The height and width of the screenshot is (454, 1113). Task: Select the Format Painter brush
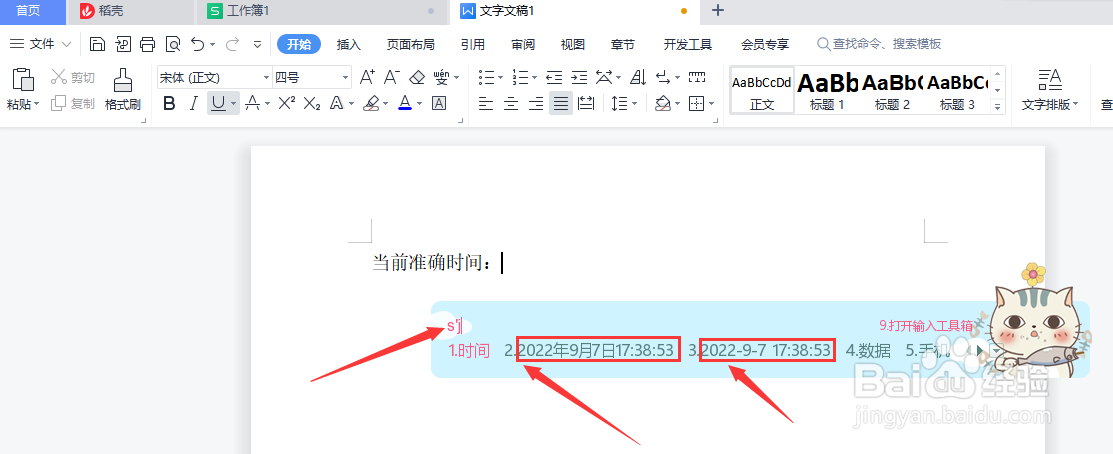click(x=123, y=79)
